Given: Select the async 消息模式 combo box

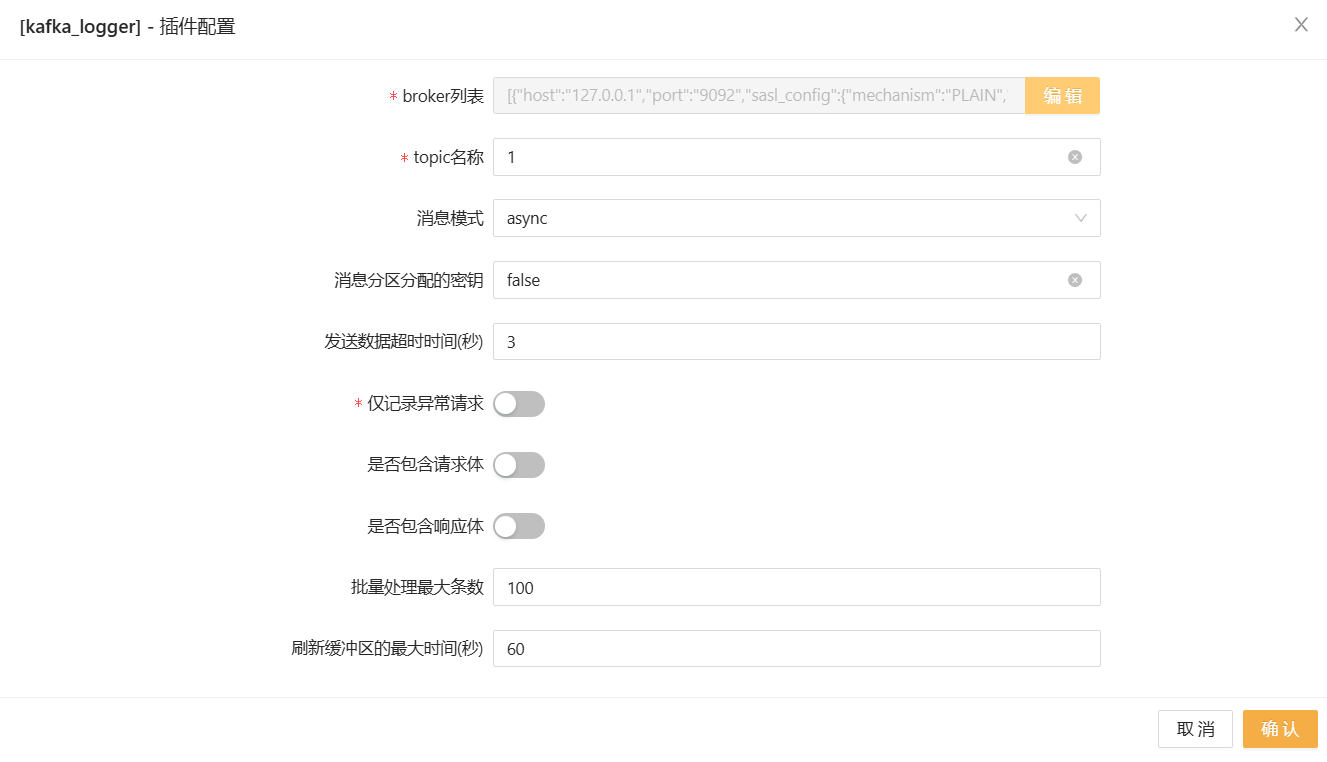Looking at the screenshot, I should click(x=796, y=218).
